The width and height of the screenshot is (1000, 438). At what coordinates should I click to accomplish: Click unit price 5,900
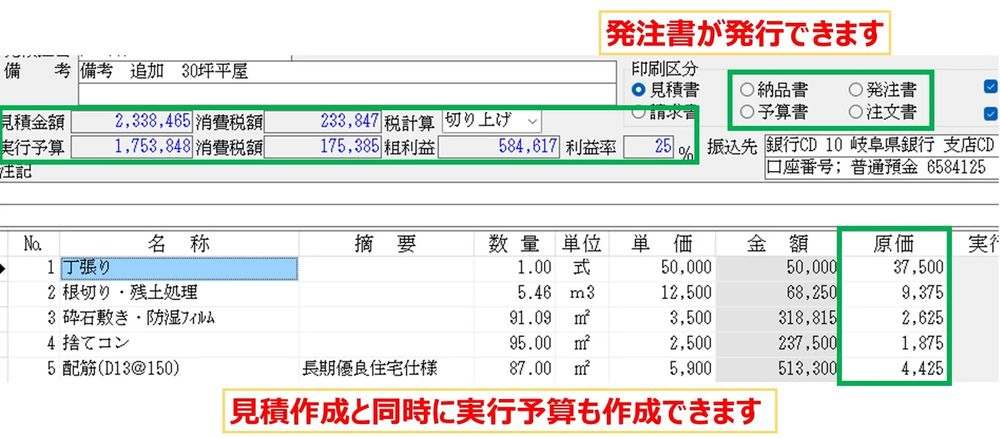coord(662,369)
